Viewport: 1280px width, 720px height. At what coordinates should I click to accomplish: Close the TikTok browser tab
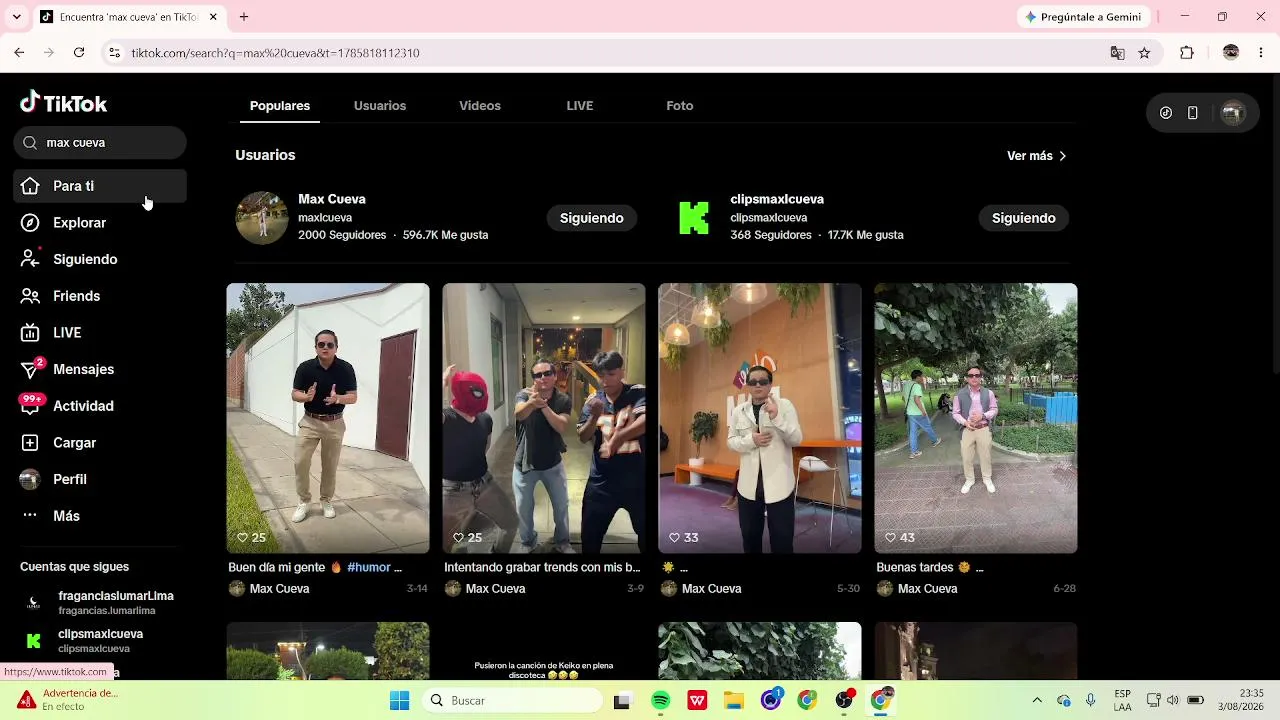pyautogui.click(x=213, y=17)
